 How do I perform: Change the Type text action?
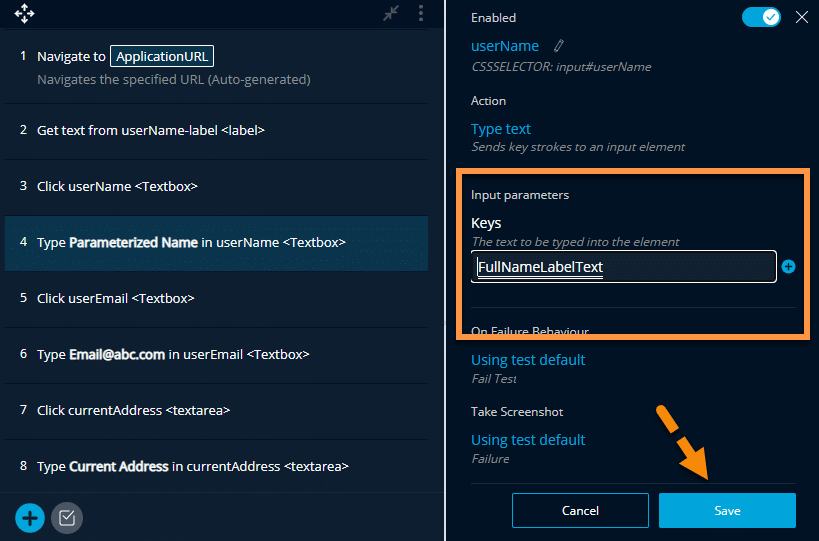coord(500,129)
